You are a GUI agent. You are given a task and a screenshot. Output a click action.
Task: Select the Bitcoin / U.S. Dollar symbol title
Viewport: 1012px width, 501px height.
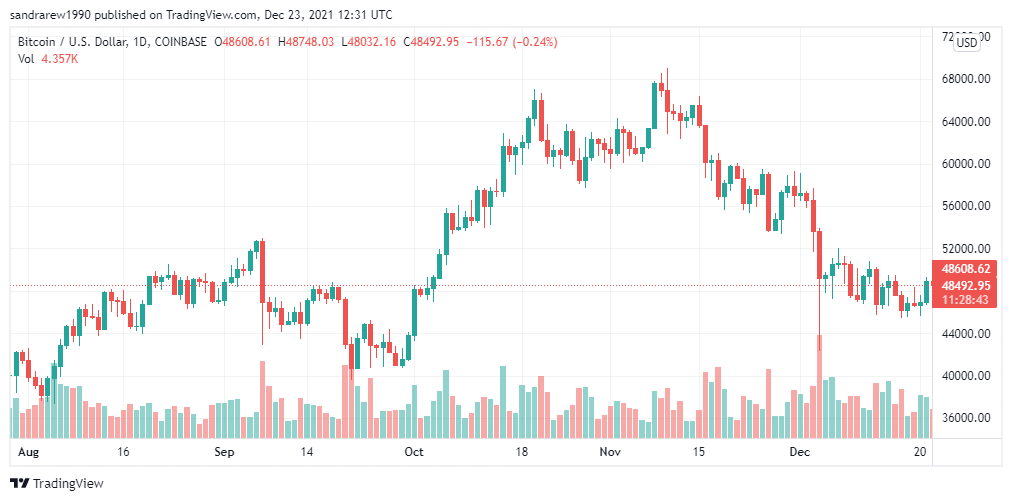[x=74, y=42]
